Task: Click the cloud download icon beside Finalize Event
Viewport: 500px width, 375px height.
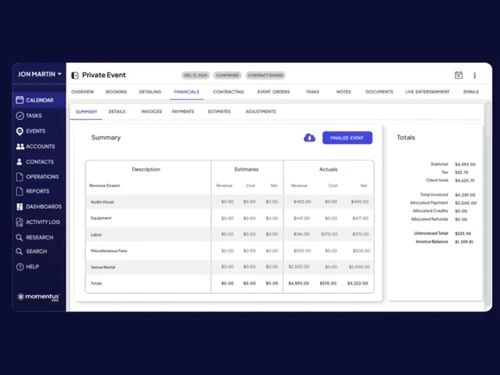Action: 309,138
